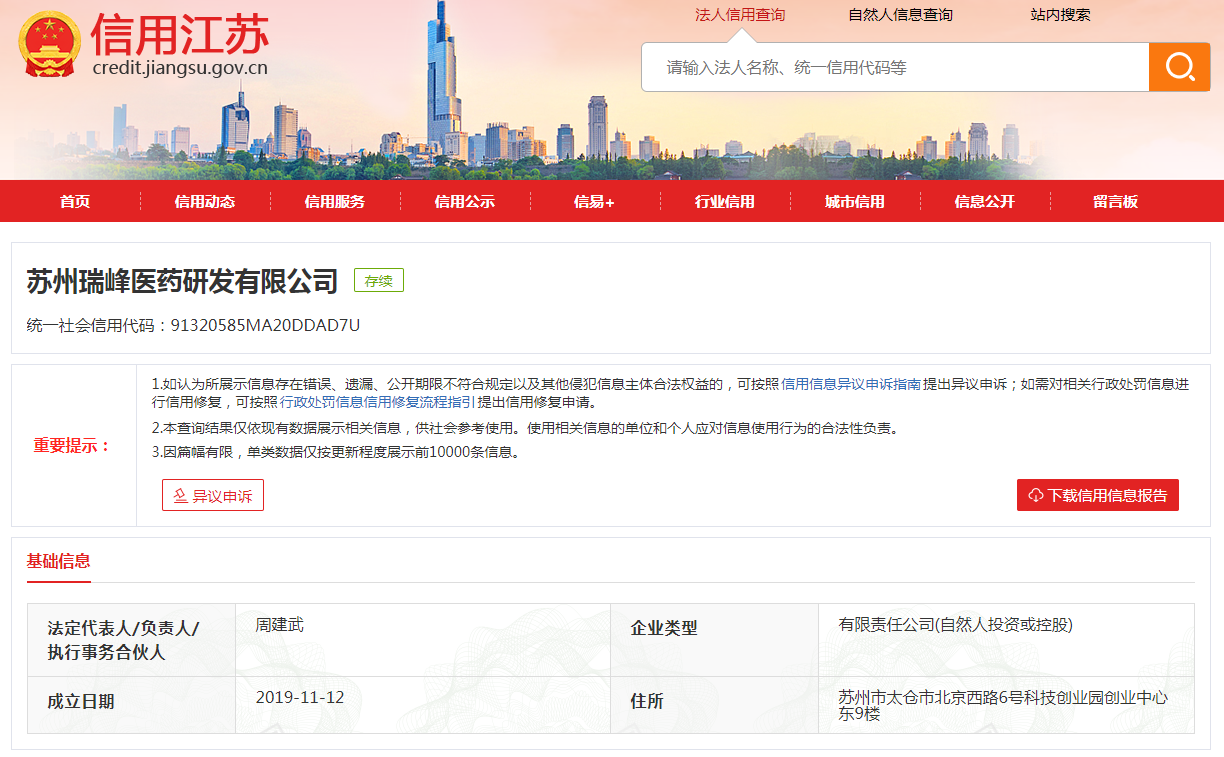Click the 重要提示 label
Screen dimensions: 1224x757
(73, 446)
